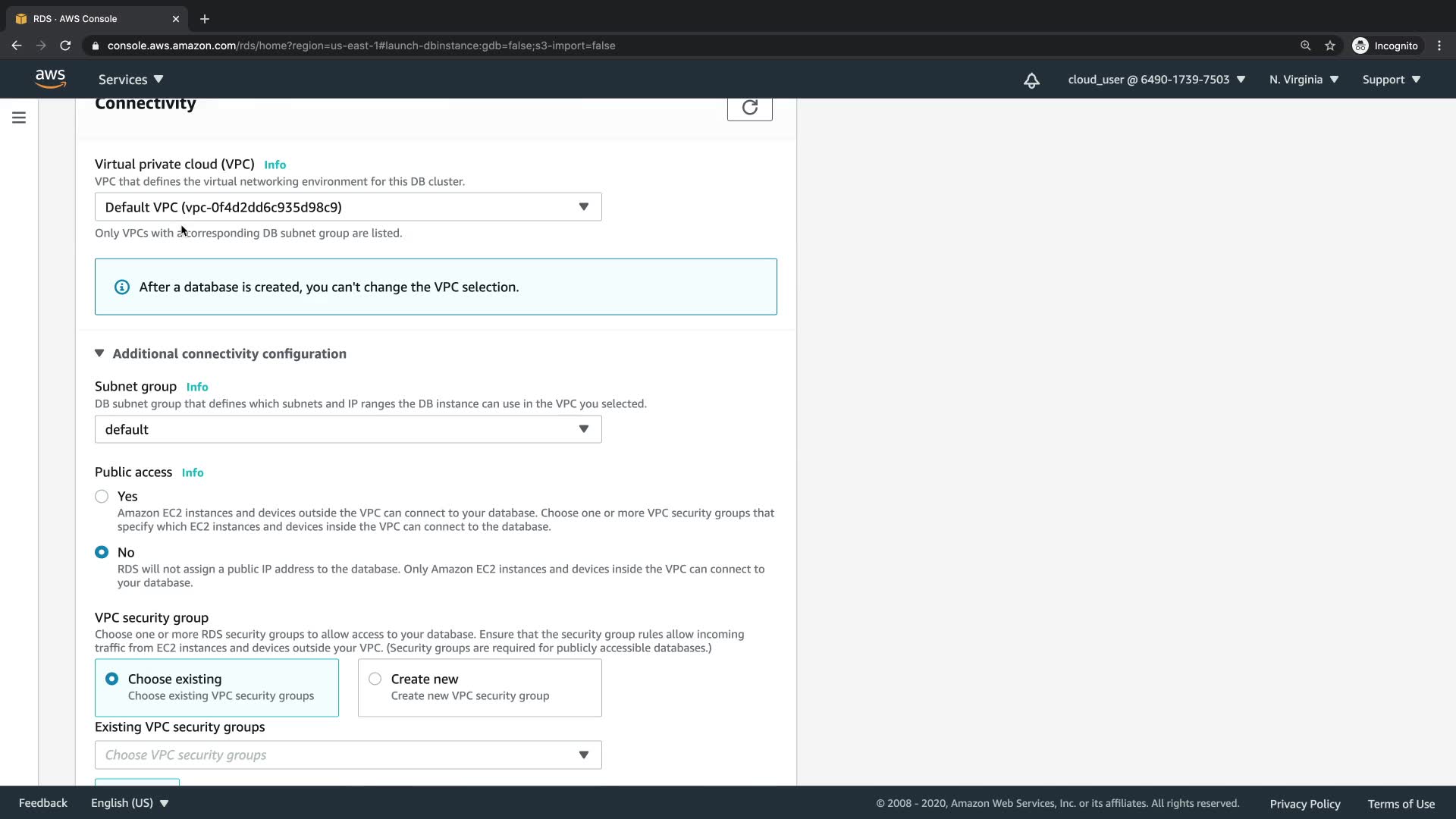The height and width of the screenshot is (819, 1456).
Task: Reload the page using browser refresh
Action: pyautogui.click(x=65, y=45)
